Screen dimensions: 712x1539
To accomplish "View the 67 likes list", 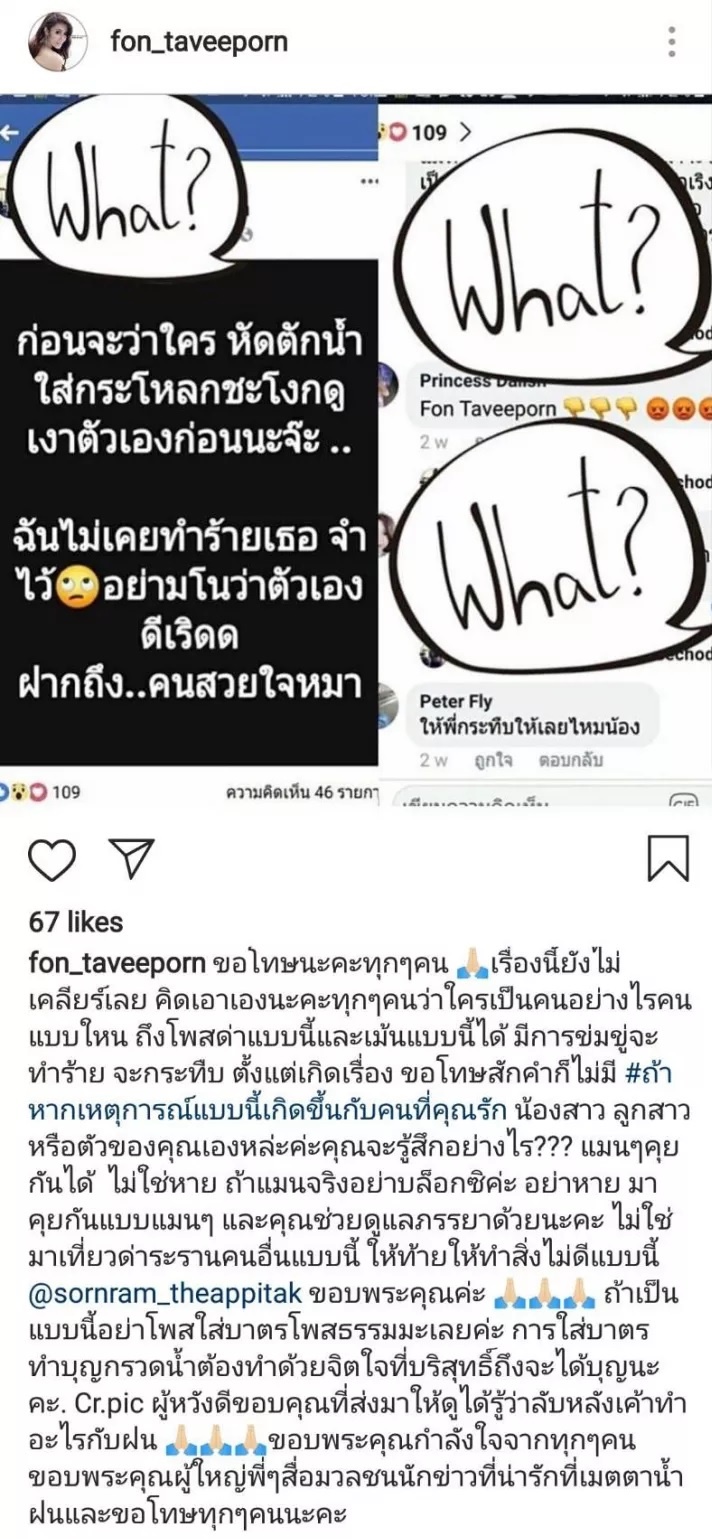I will tap(76, 922).
